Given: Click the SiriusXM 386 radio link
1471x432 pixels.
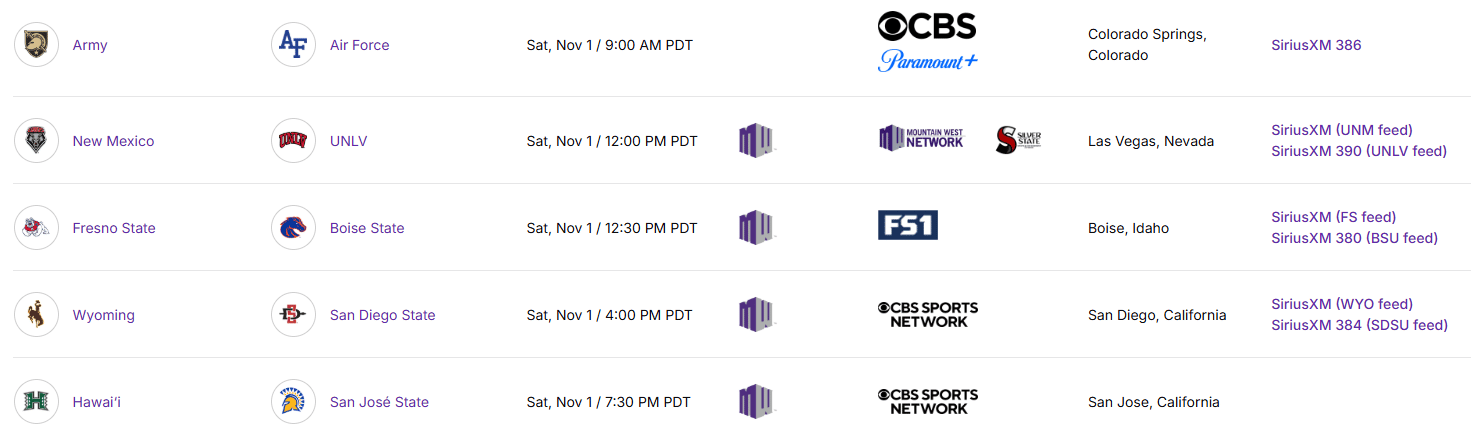Looking at the screenshot, I should [1316, 45].
